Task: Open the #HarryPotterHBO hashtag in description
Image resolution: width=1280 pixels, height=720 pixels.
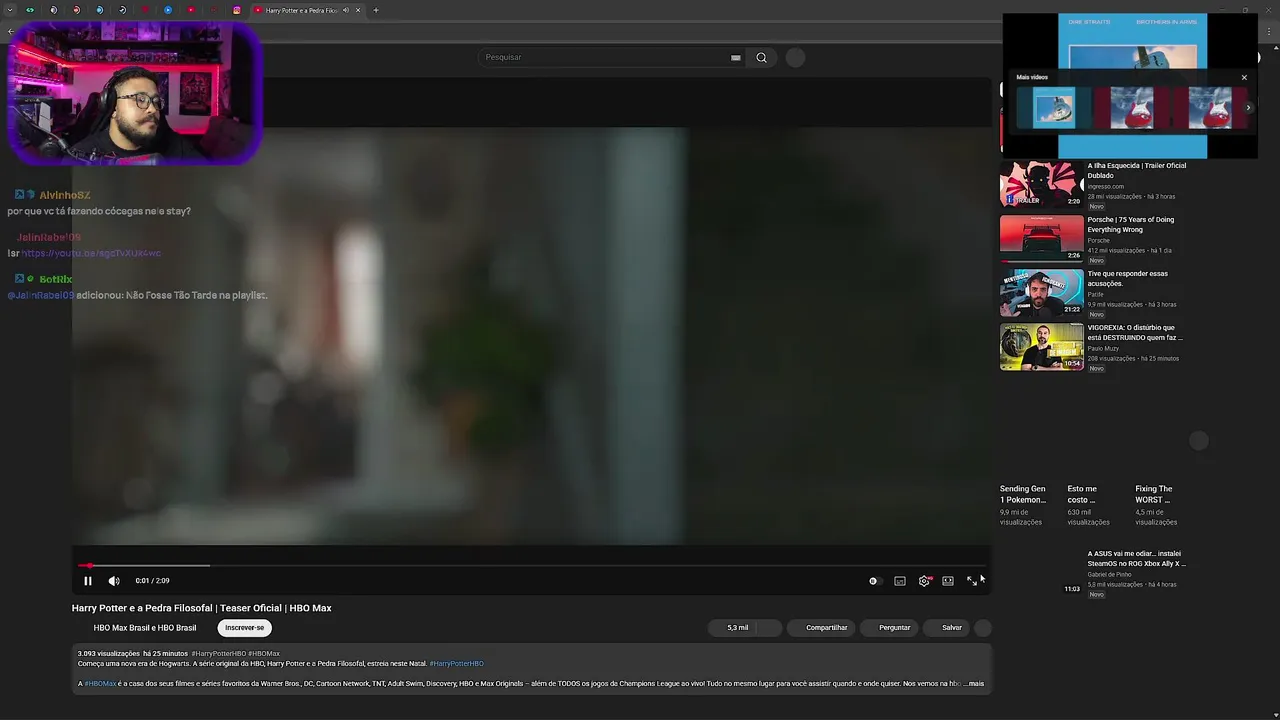Action: [x=456, y=664]
